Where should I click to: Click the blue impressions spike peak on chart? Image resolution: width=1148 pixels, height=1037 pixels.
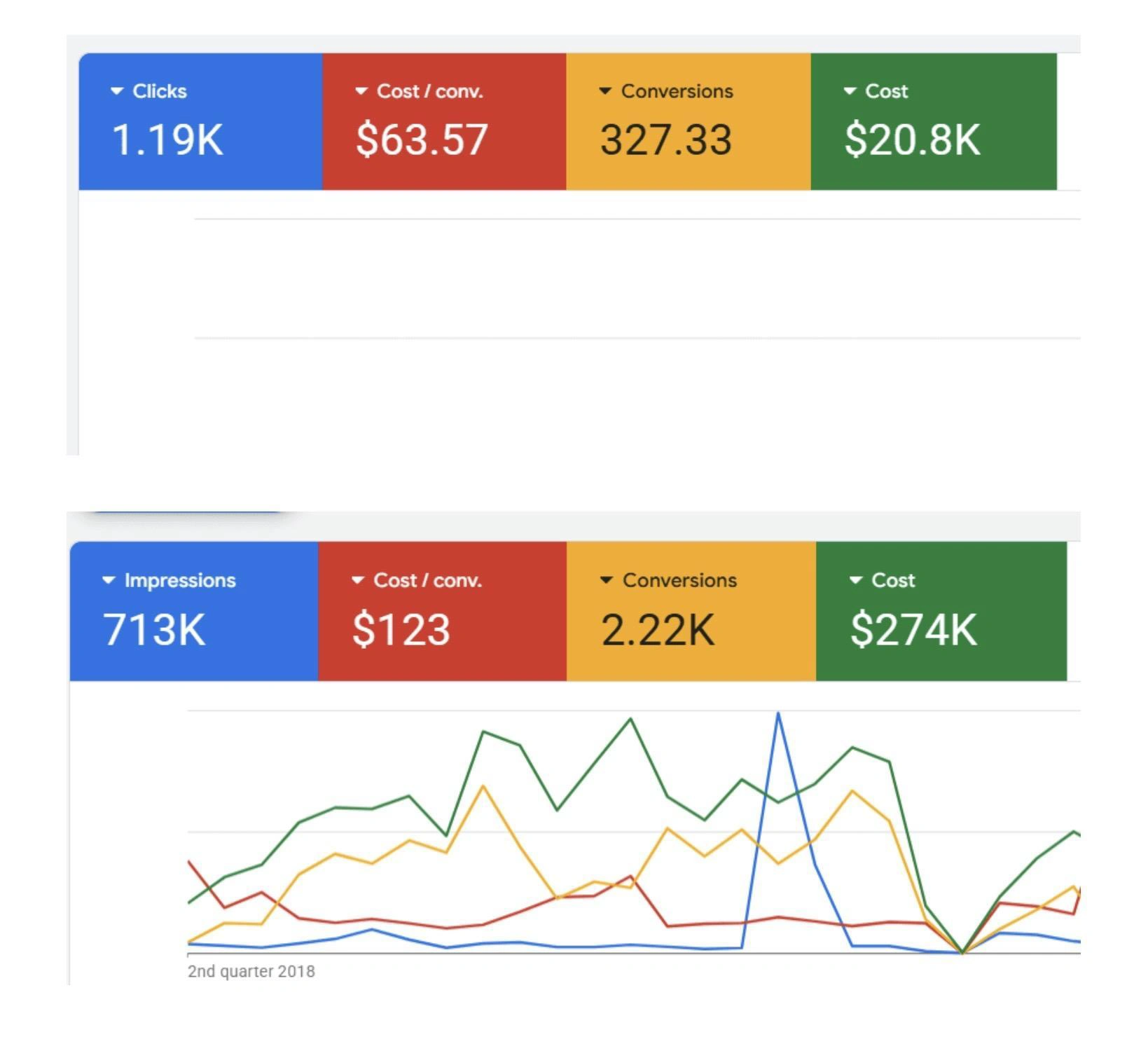click(778, 714)
